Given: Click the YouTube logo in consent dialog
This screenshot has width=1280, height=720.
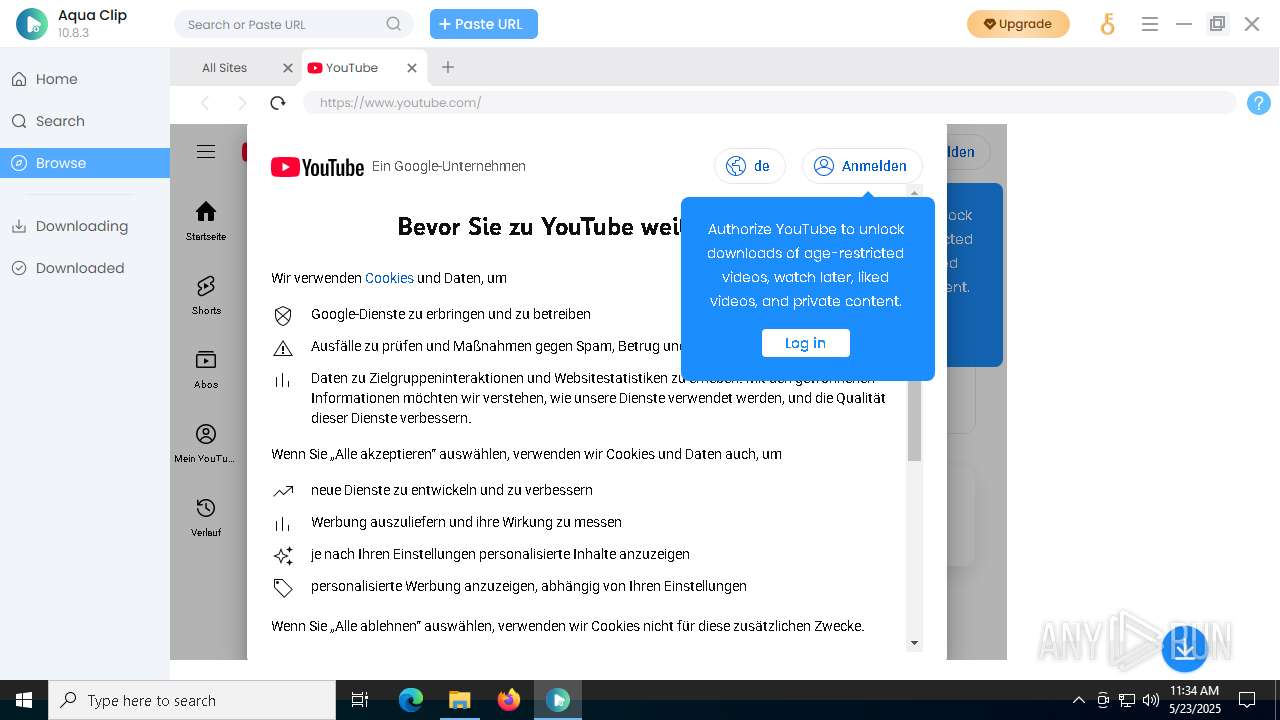Looking at the screenshot, I should point(317,167).
